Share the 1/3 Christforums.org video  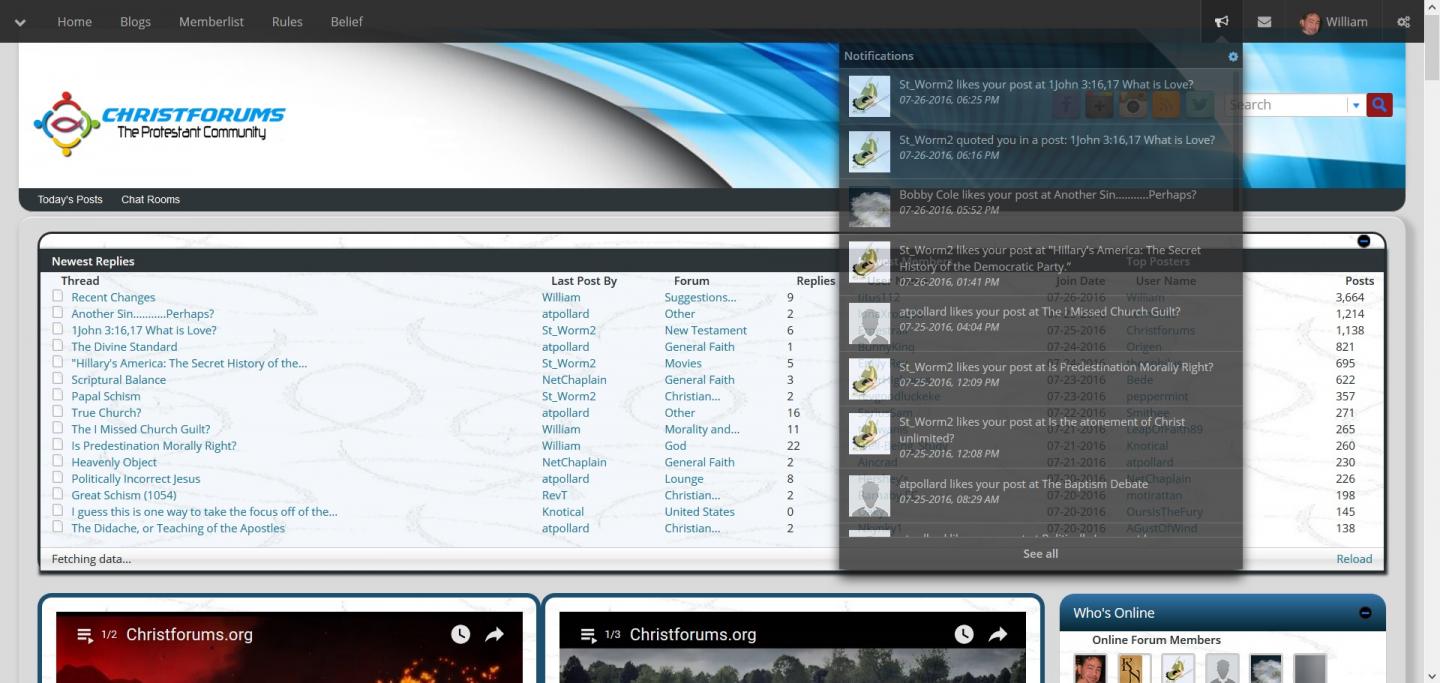998,634
